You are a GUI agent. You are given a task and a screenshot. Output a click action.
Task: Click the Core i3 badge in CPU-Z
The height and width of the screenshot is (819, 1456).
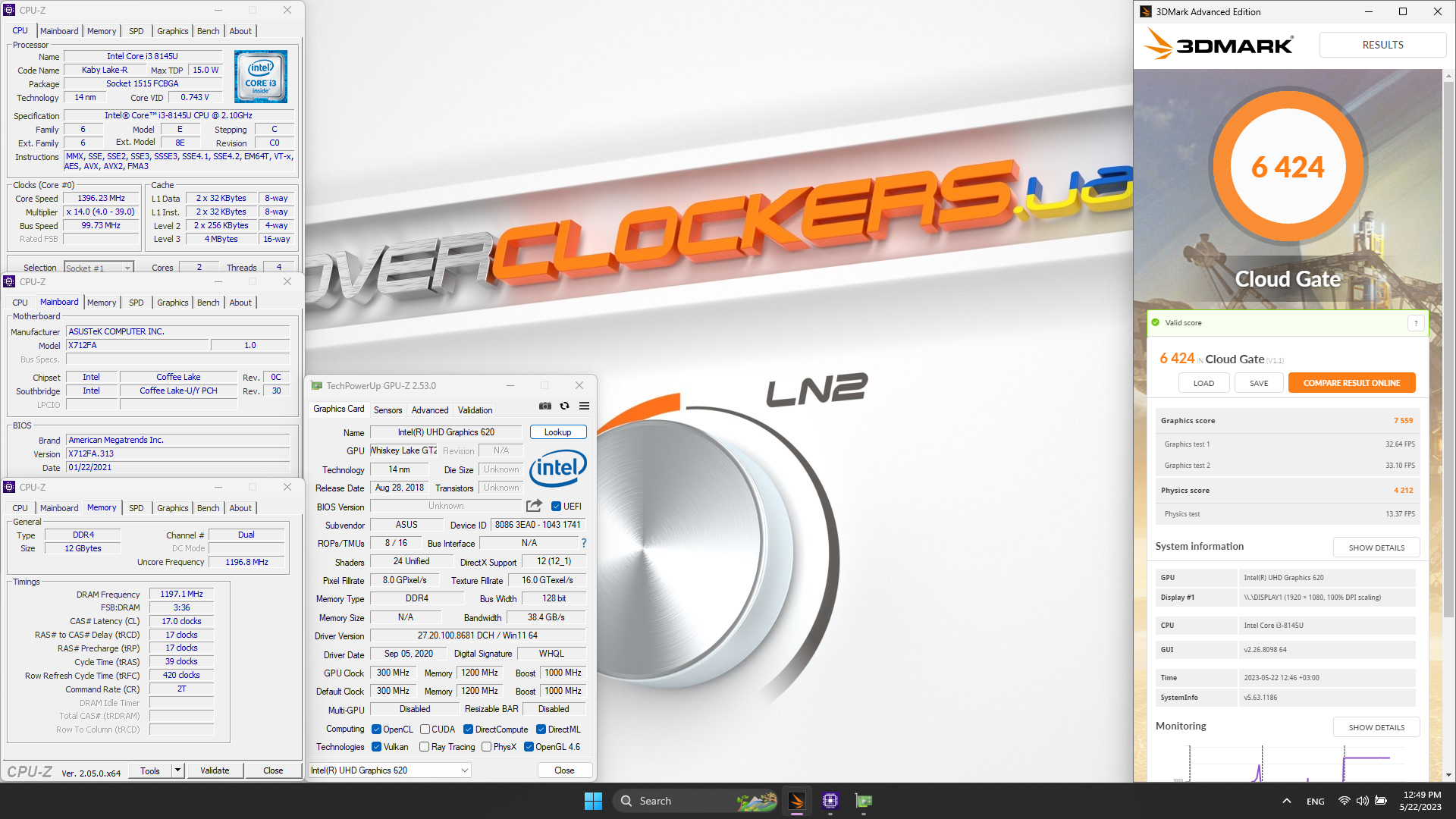click(x=261, y=77)
